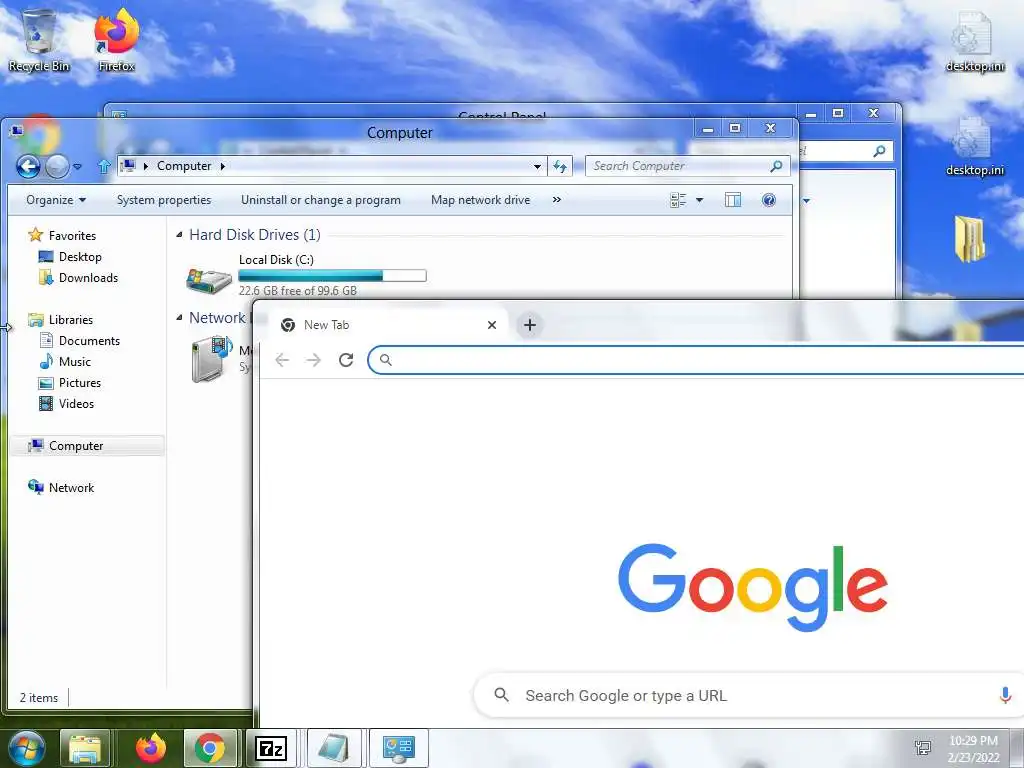Image resolution: width=1024 pixels, height=768 pixels.
Task: Focus the Chrome address bar
Action: (x=696, y=360)
